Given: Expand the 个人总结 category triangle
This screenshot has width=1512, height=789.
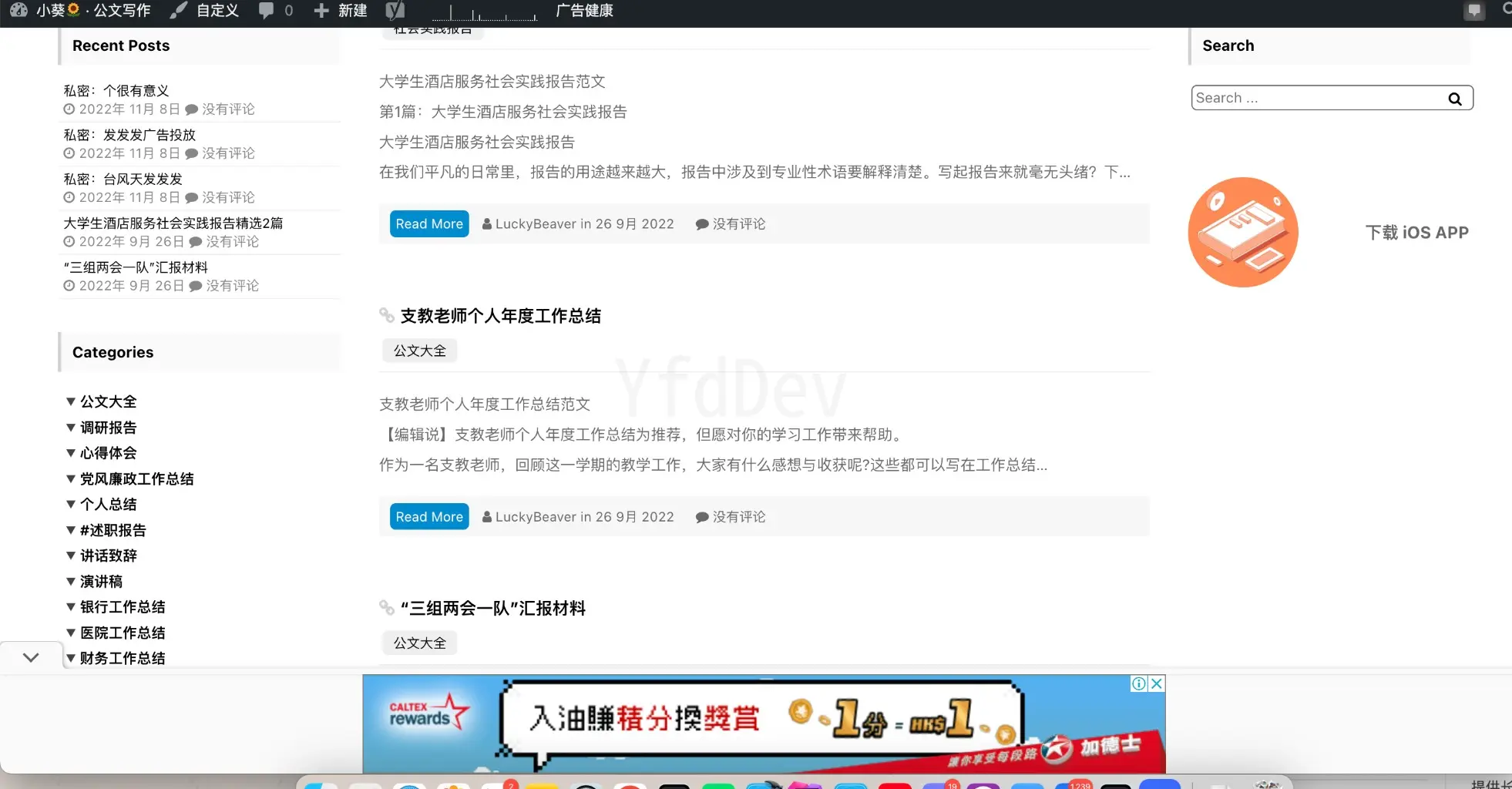Looking at the screenshot, I should [x=71, y=505].
